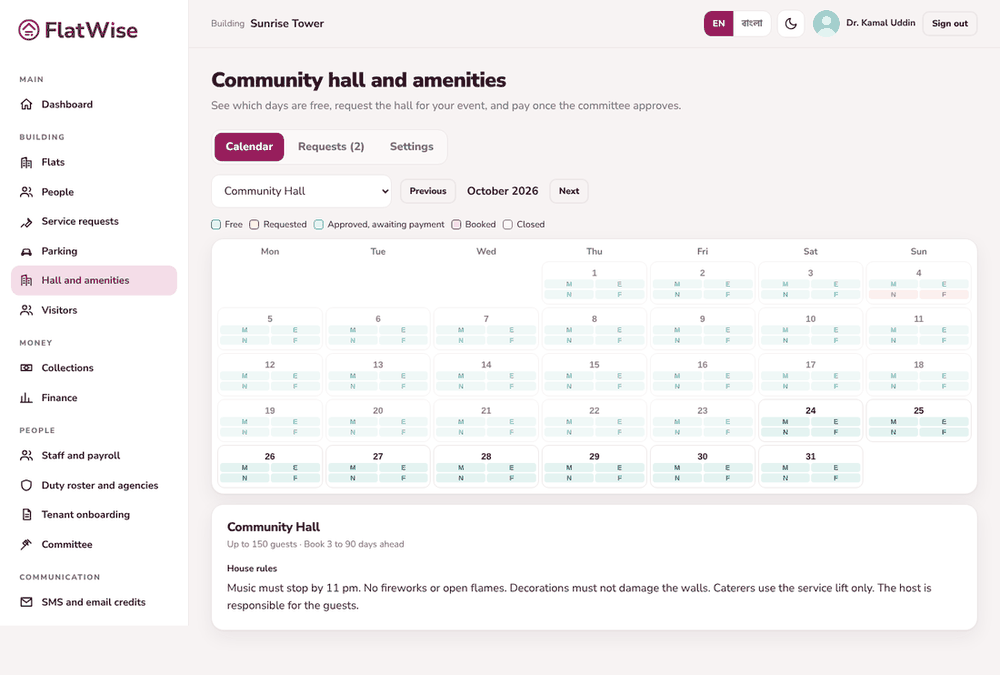Viewport: 1000px width, 675px height.
Task: Click Dr. Kamal Uddin's avatar
Action: point(826,24)
